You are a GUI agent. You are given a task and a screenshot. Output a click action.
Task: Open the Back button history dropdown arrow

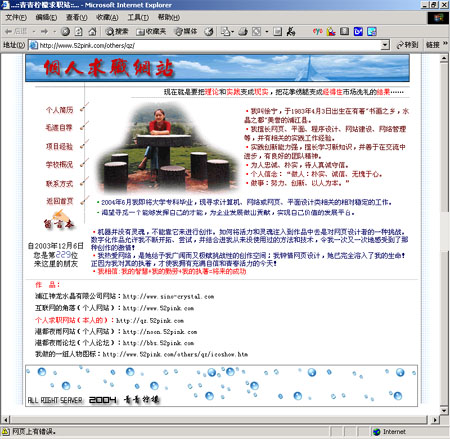pos(34,32)
